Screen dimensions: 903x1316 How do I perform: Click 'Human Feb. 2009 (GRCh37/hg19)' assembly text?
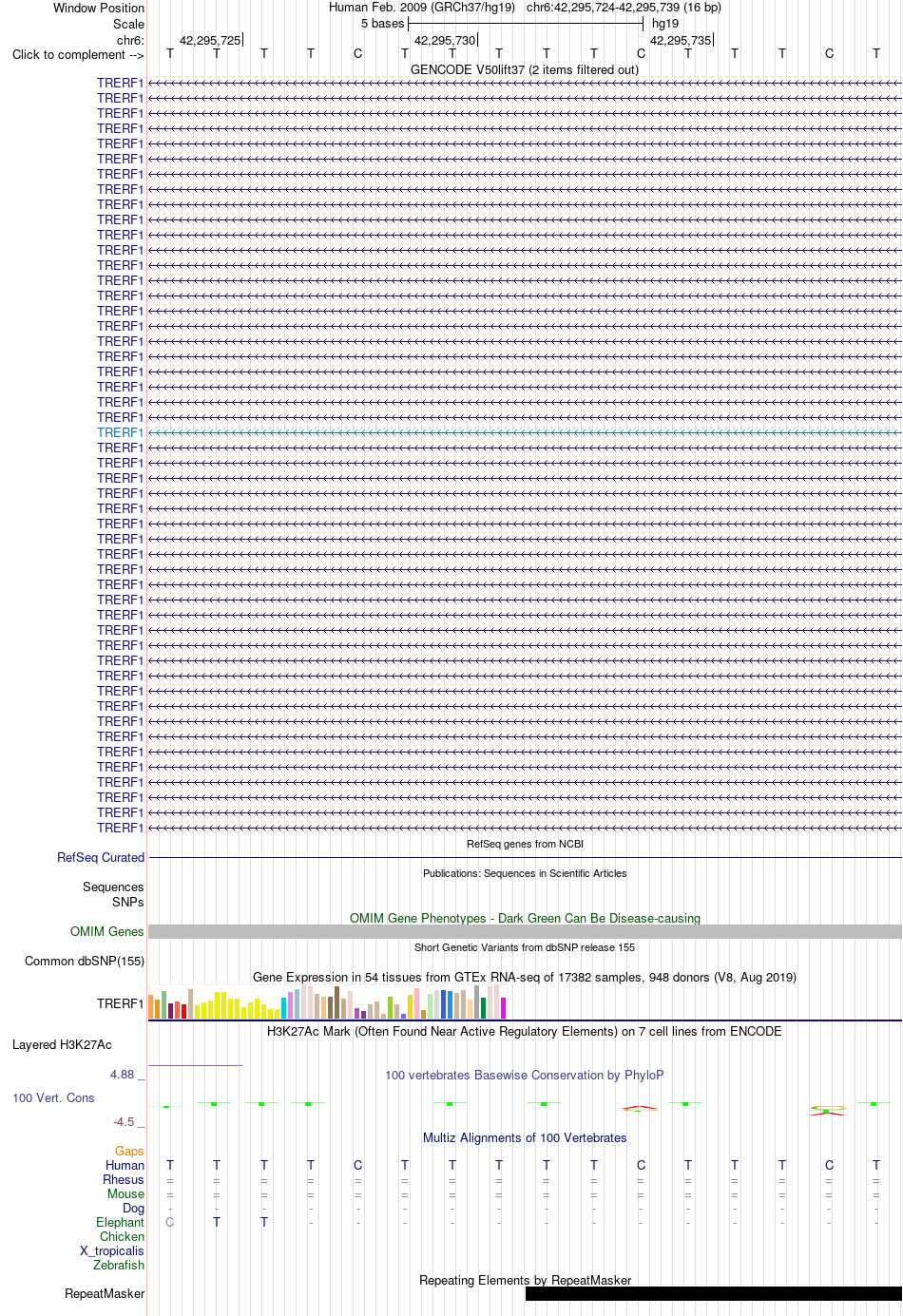click(422, 8)
